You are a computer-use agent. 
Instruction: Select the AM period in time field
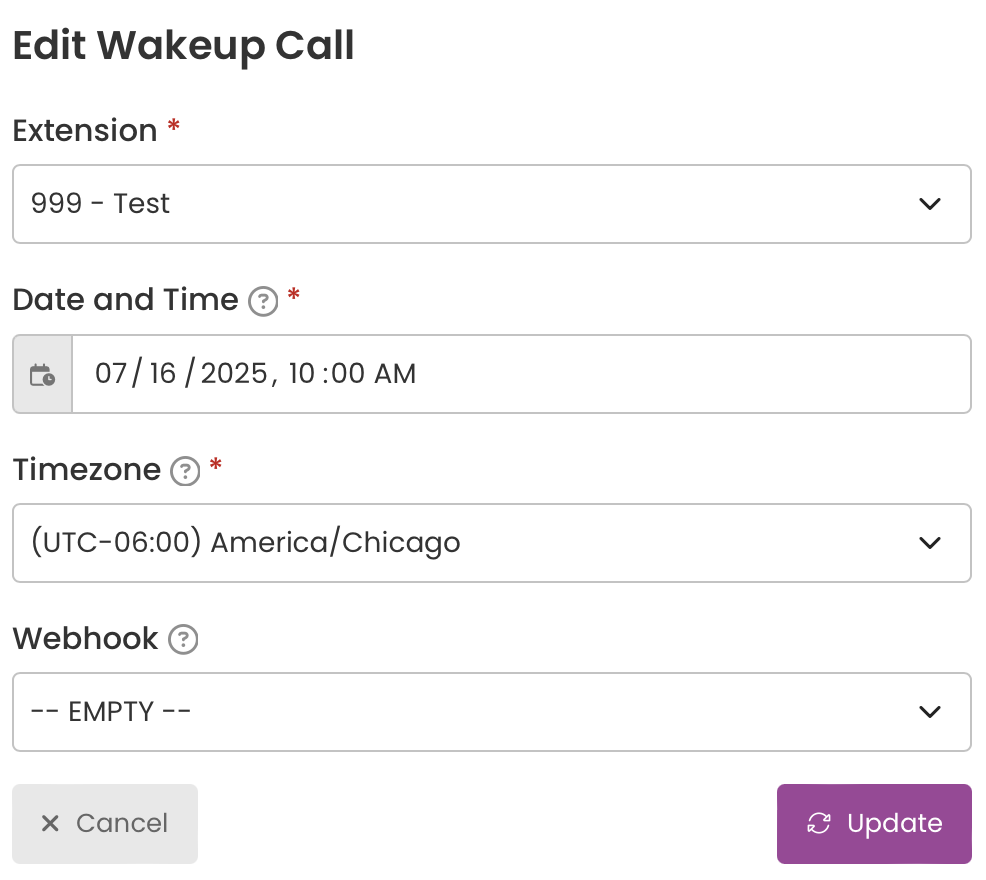(395, 374)
